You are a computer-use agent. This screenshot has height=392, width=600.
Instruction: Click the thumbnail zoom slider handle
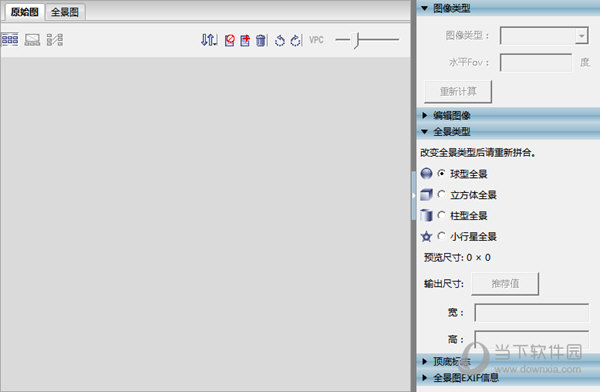(x=357, y=40)
